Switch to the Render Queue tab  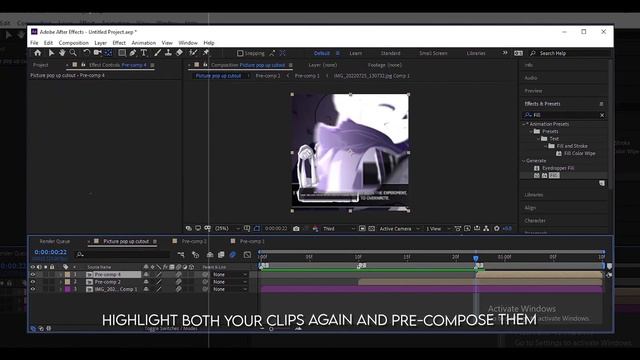click(55, 241)
